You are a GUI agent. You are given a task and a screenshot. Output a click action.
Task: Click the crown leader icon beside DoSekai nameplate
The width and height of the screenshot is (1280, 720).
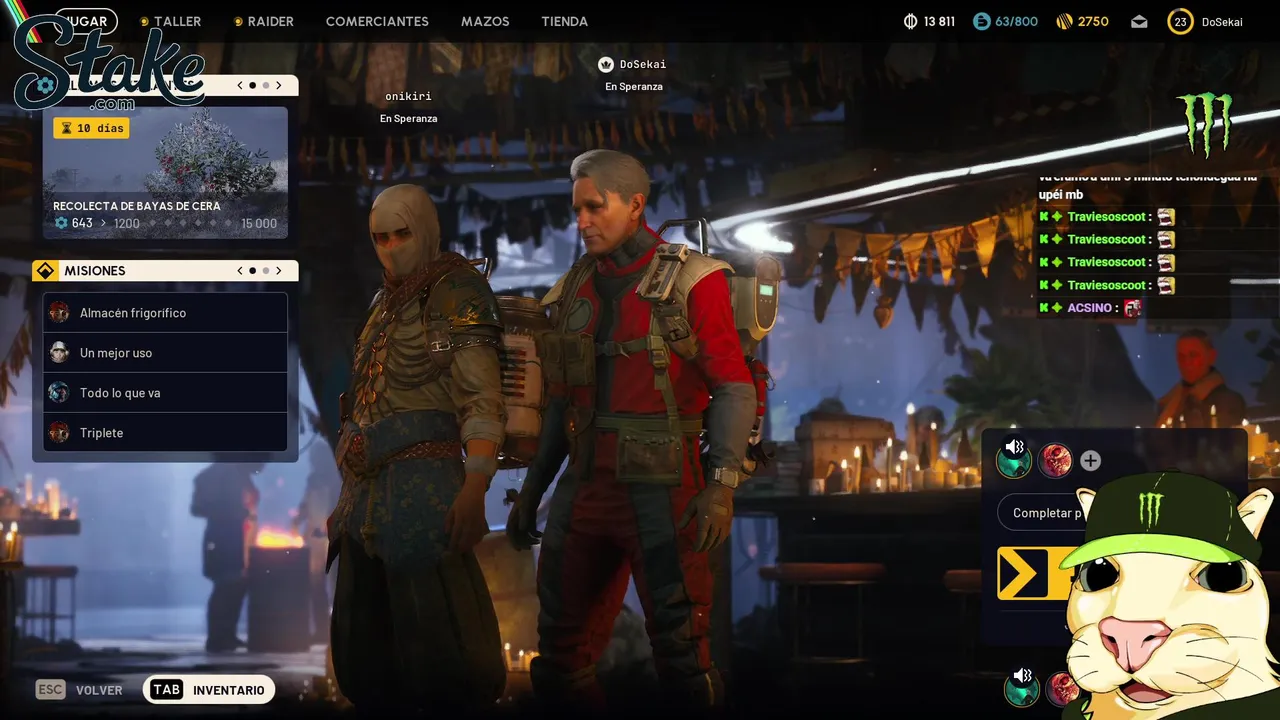pyautogui.click(x=605, y=64)
